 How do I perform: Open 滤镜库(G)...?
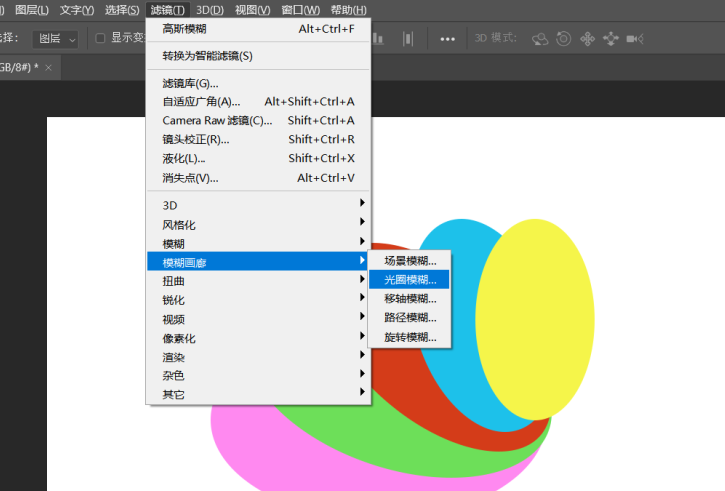tap(258, 83)
